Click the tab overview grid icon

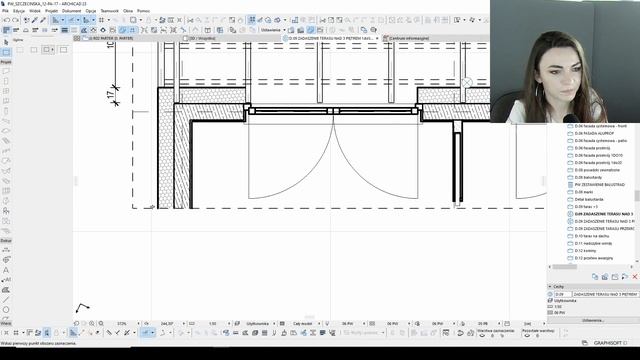(77, 38)
